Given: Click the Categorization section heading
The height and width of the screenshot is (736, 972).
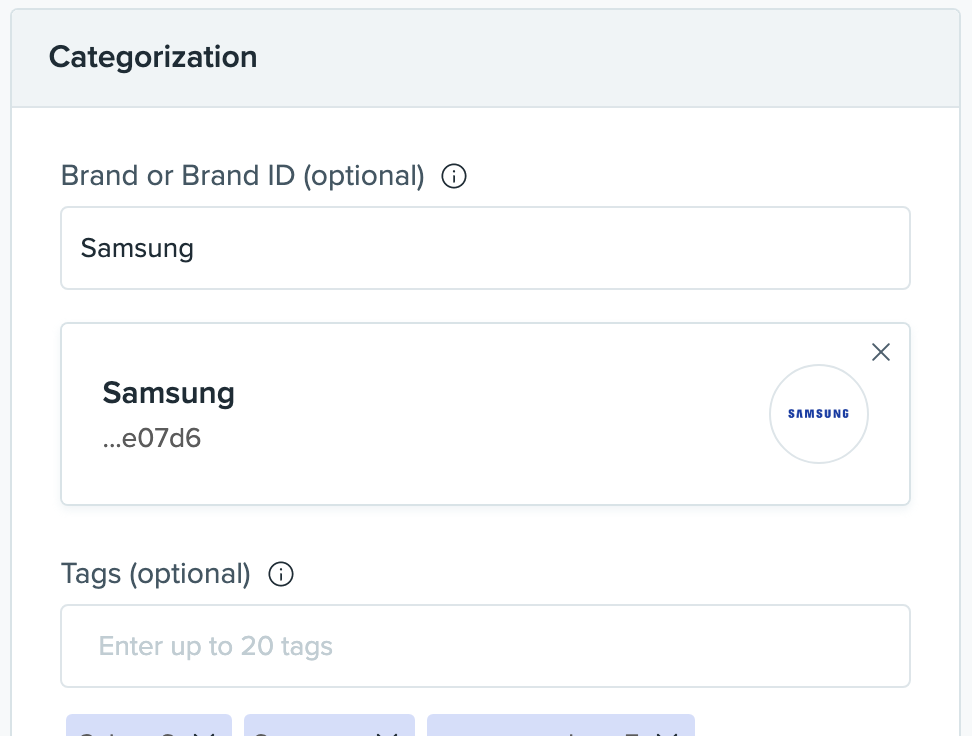Looking at the screenshot, I should click(153, 57).
